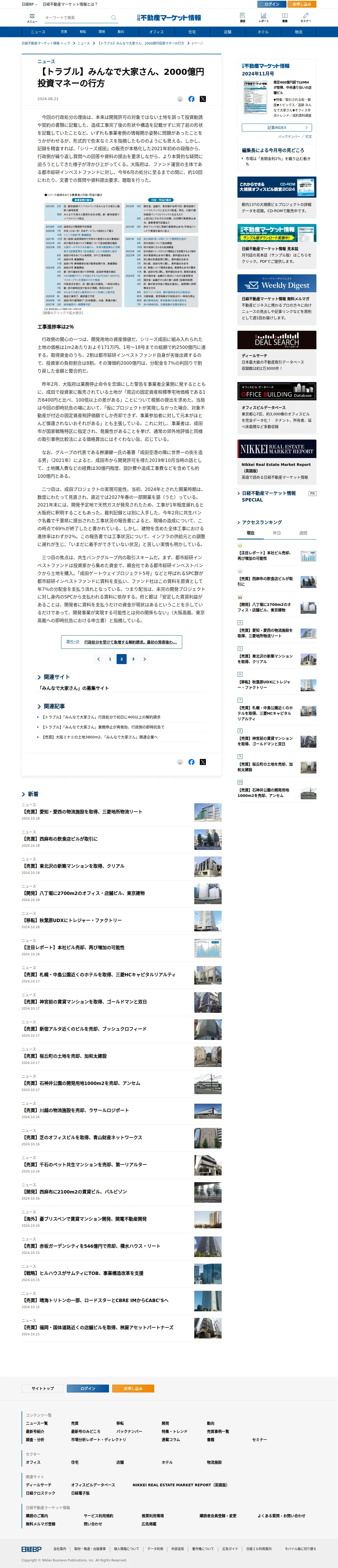This screenshot has width=338, height=1568.
Task: Click the print icon below the article date
Action: pos(180,99)
